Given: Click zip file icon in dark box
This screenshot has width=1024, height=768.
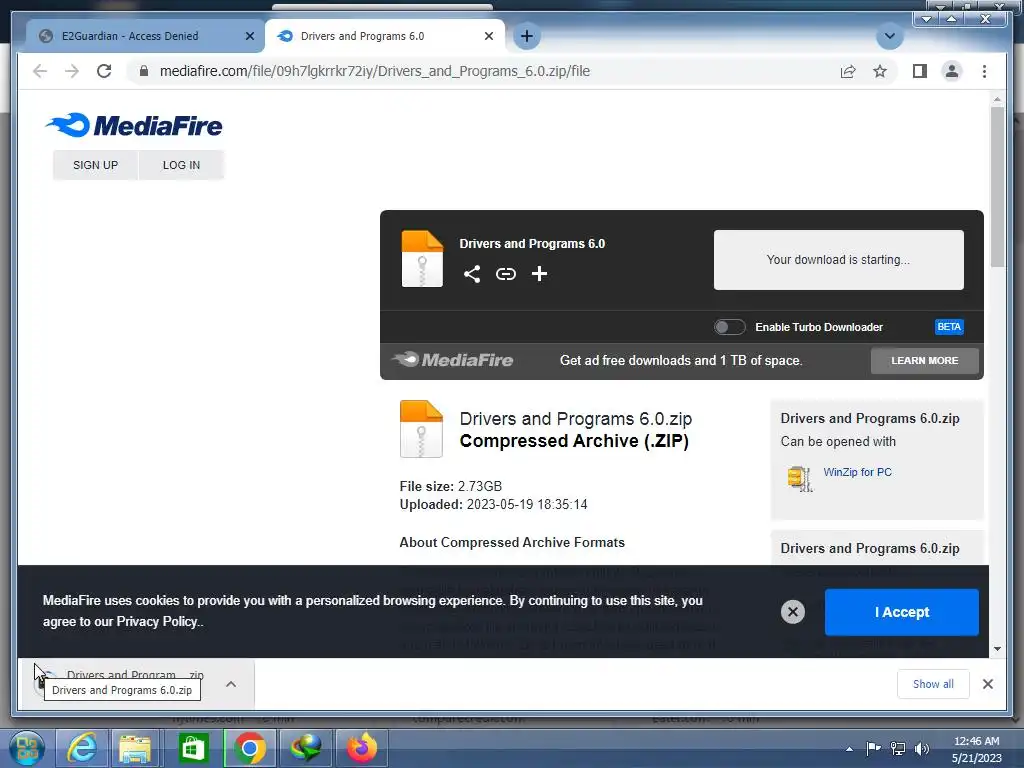Looking at the screenshot, I should click(x=422, y=259).
